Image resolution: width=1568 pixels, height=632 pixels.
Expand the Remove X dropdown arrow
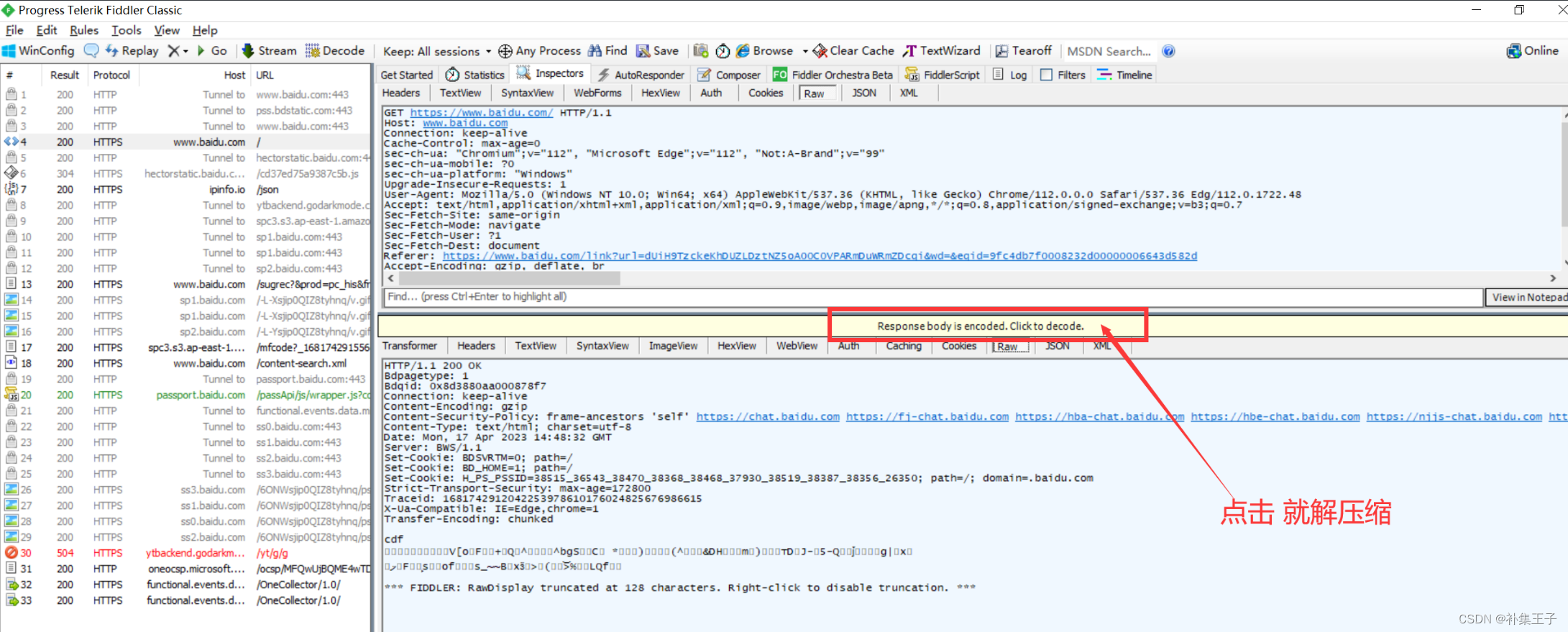[185, 52]
